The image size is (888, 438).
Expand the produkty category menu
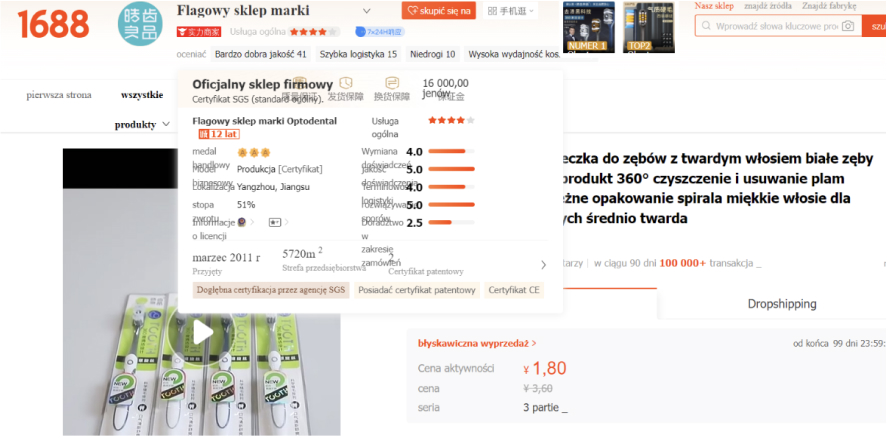click(142, 124)
